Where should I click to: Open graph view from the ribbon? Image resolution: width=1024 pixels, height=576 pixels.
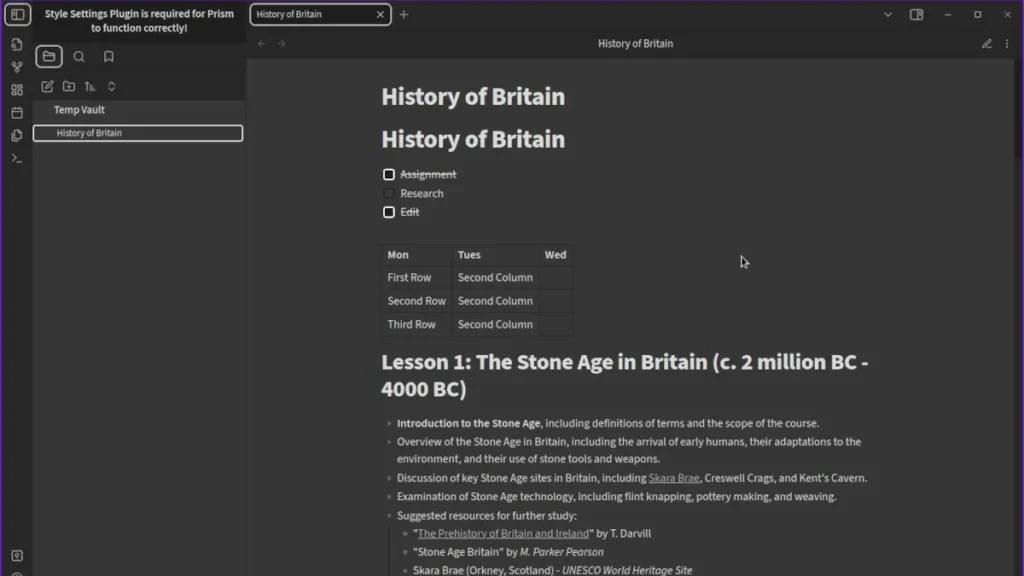click(17, 67)
